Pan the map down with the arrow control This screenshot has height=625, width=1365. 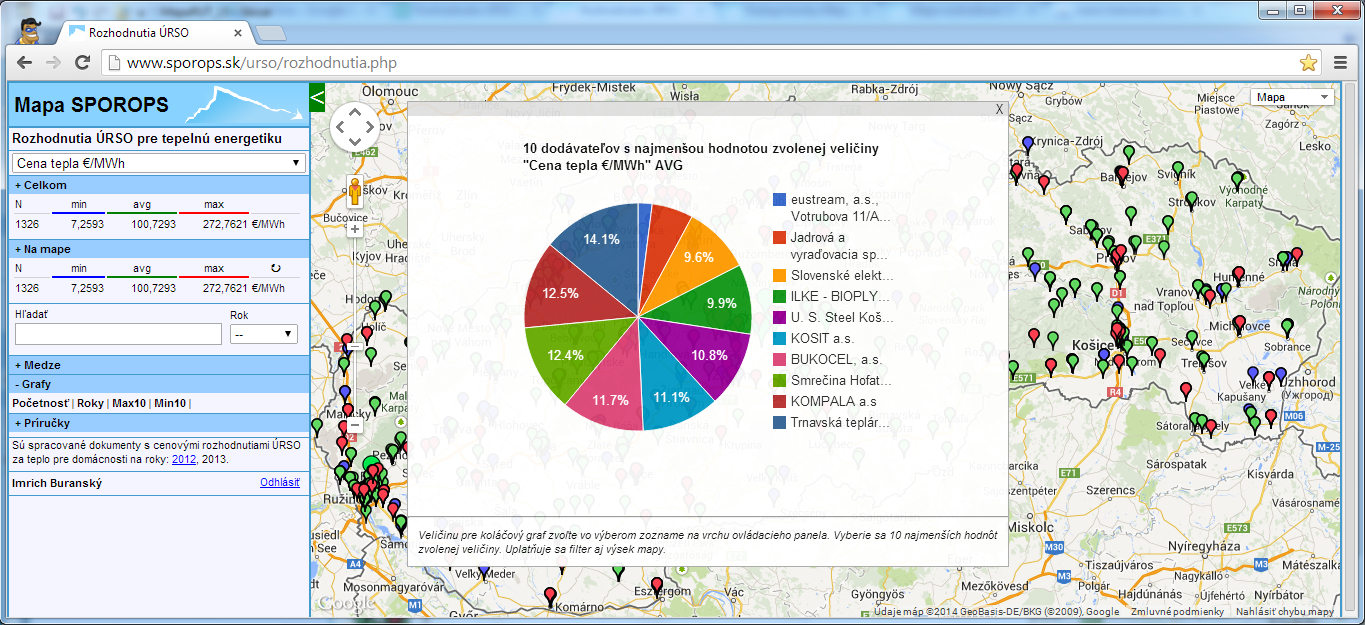(354, 144)
